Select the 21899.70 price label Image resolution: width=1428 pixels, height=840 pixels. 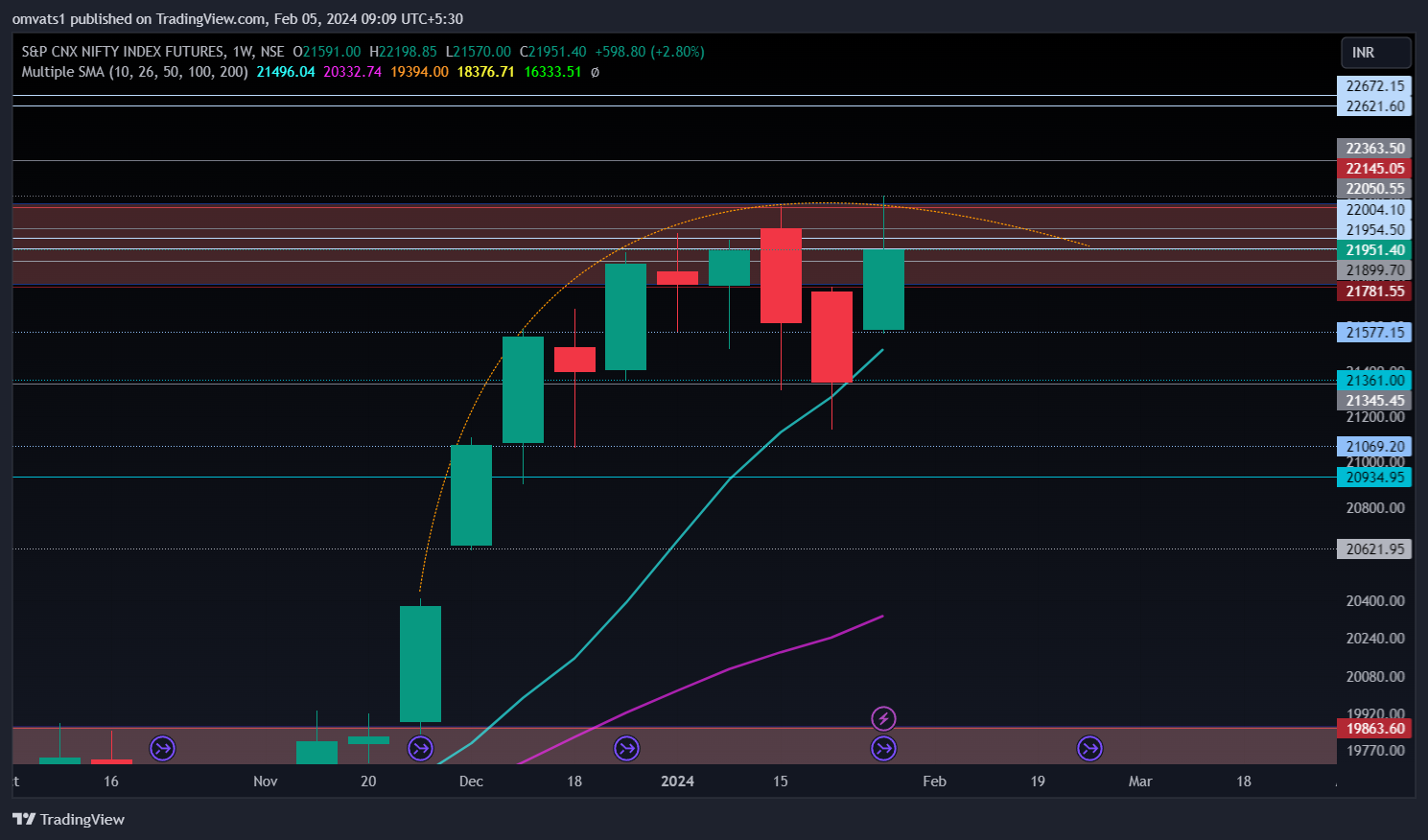tap(1374, 271)
